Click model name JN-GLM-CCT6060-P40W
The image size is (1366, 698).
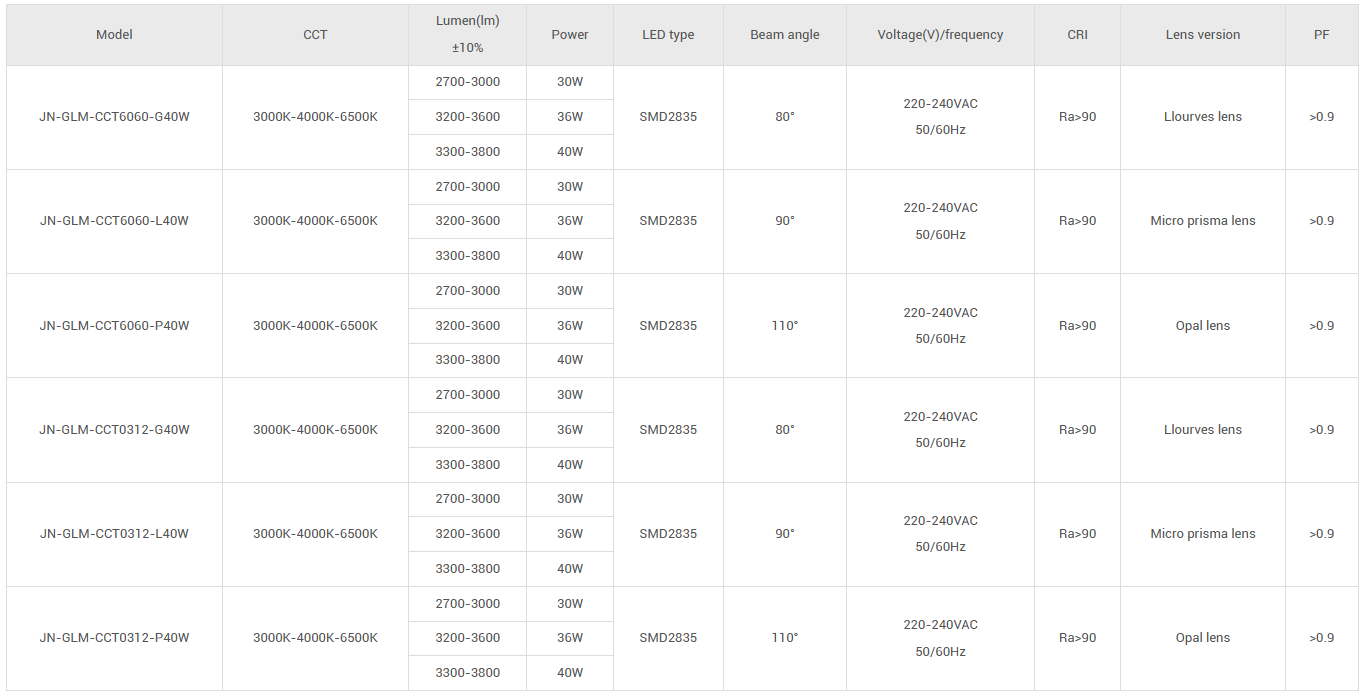click(x=114, y=326)
